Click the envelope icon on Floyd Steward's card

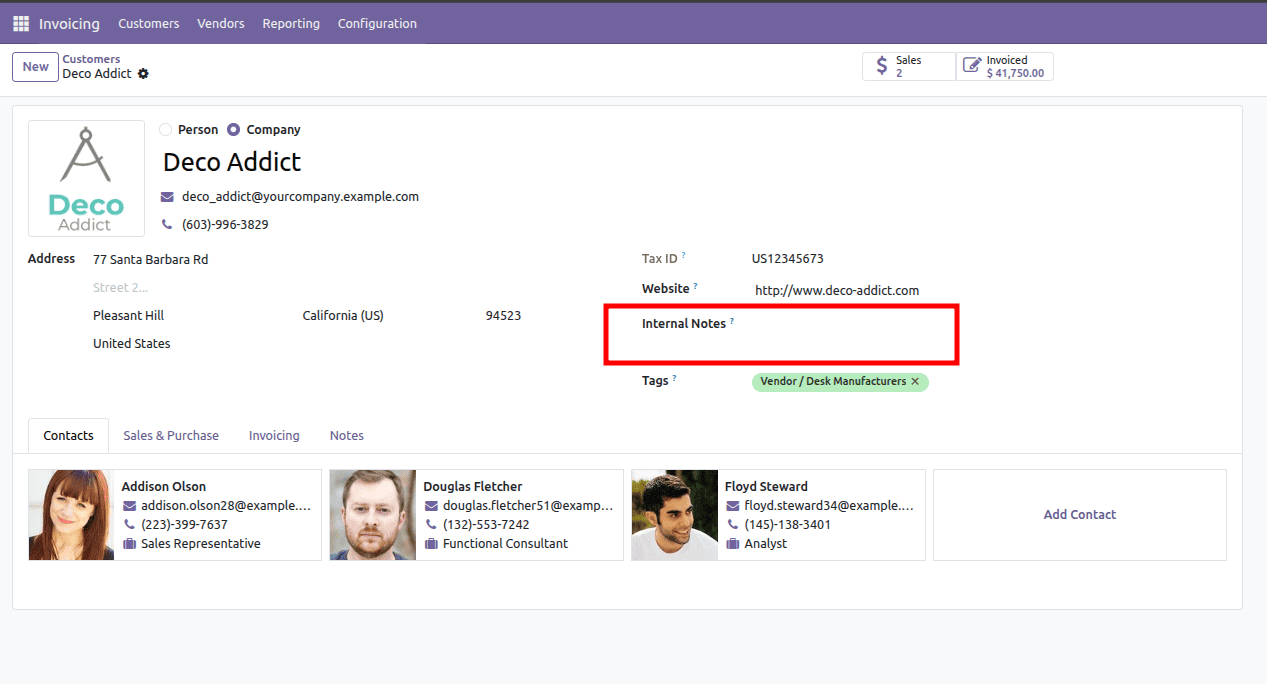[733, 505]
